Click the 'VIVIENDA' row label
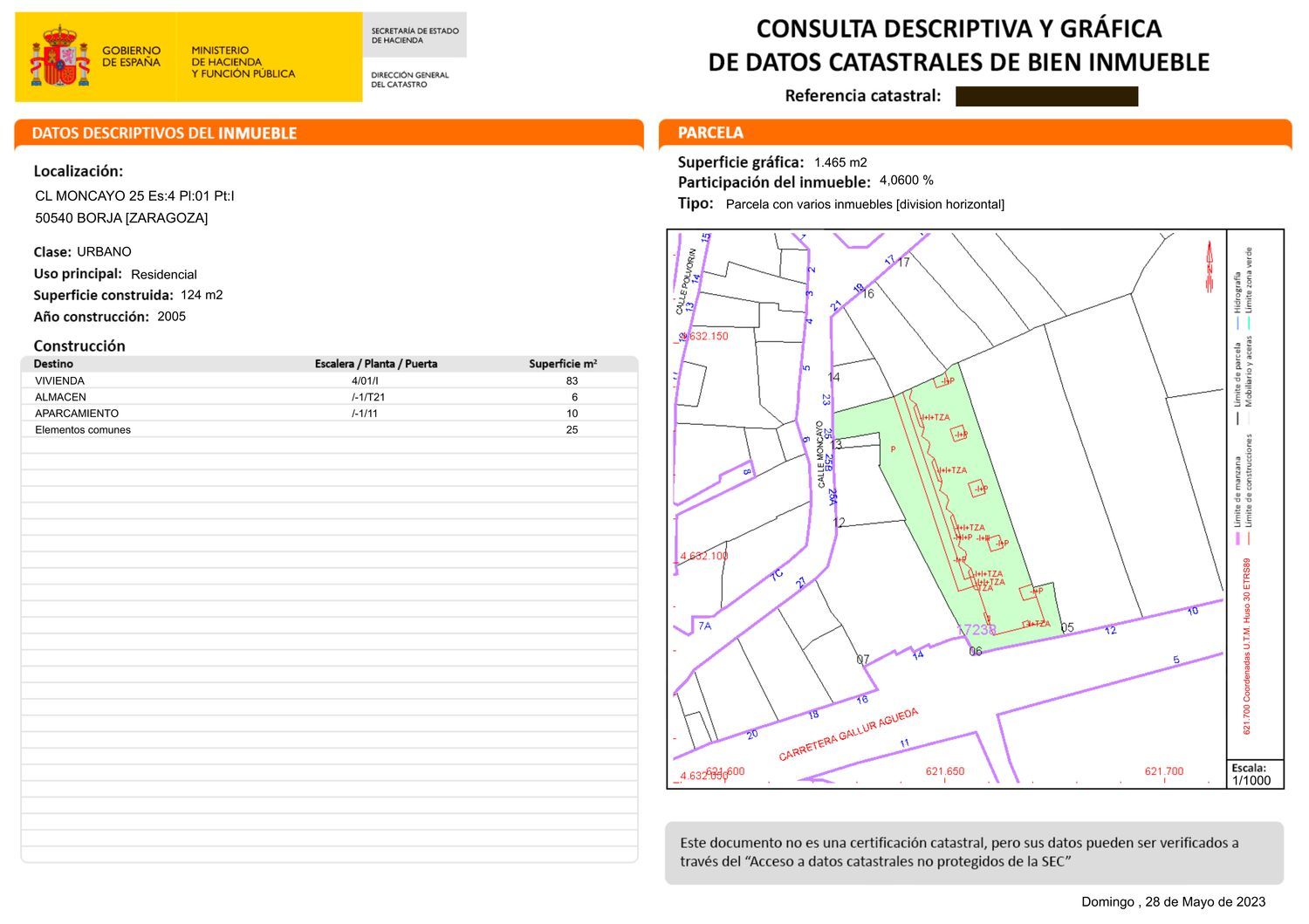Viewport: 1309px width, 924px height. tap(59, 380)
